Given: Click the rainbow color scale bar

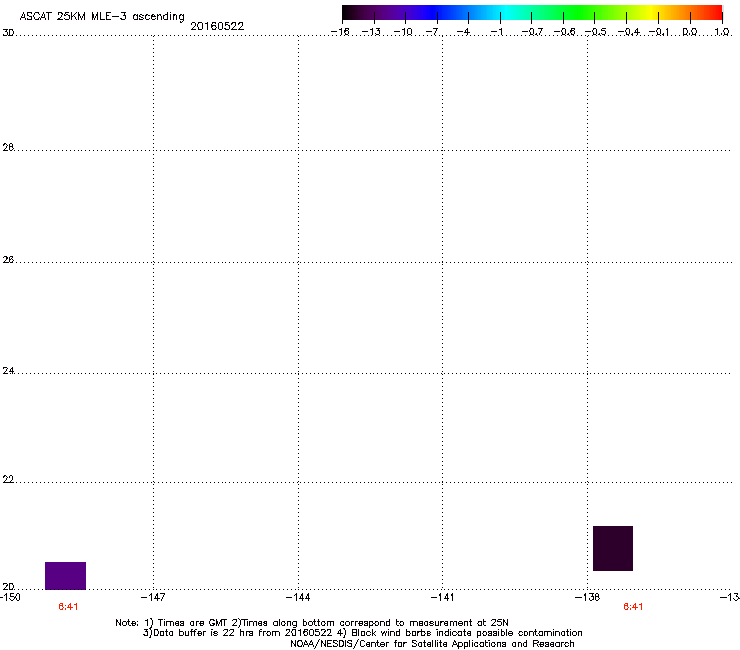Looking at the screenshot, I should [532, 13].
